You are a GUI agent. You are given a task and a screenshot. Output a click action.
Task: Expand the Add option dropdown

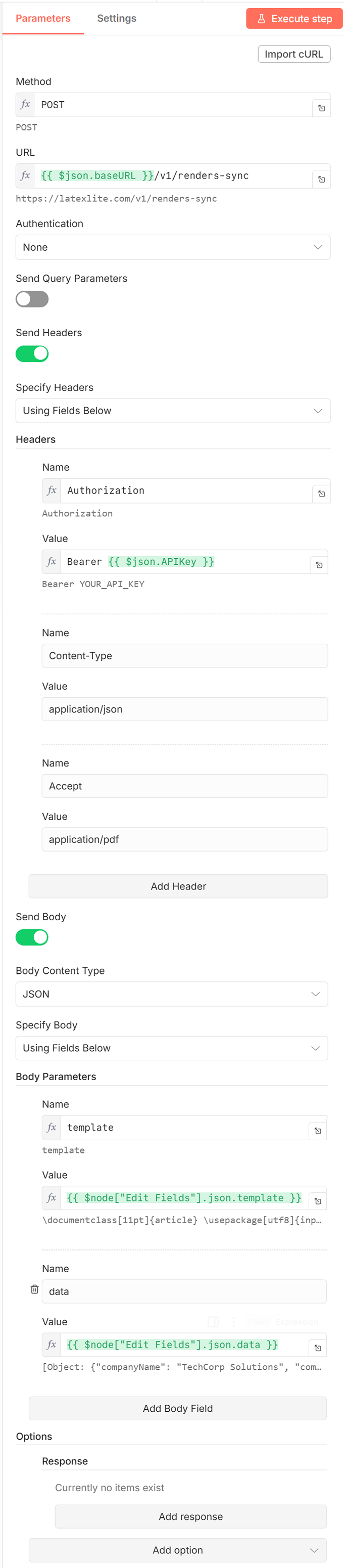click(177, 1550)
